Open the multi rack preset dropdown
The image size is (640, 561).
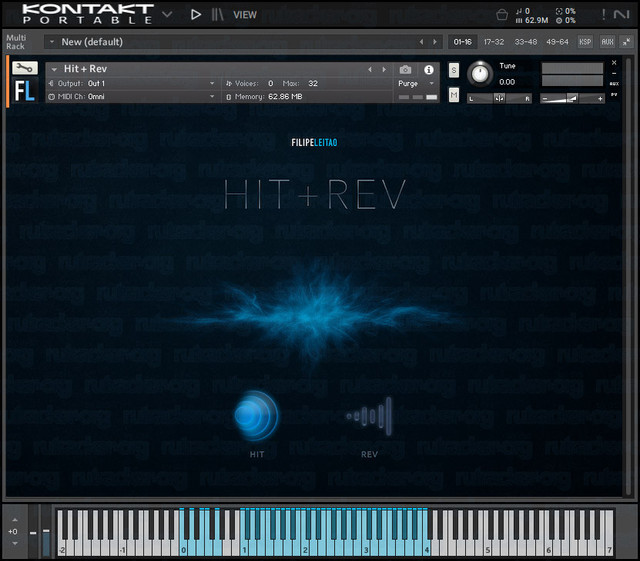(52, 42)
